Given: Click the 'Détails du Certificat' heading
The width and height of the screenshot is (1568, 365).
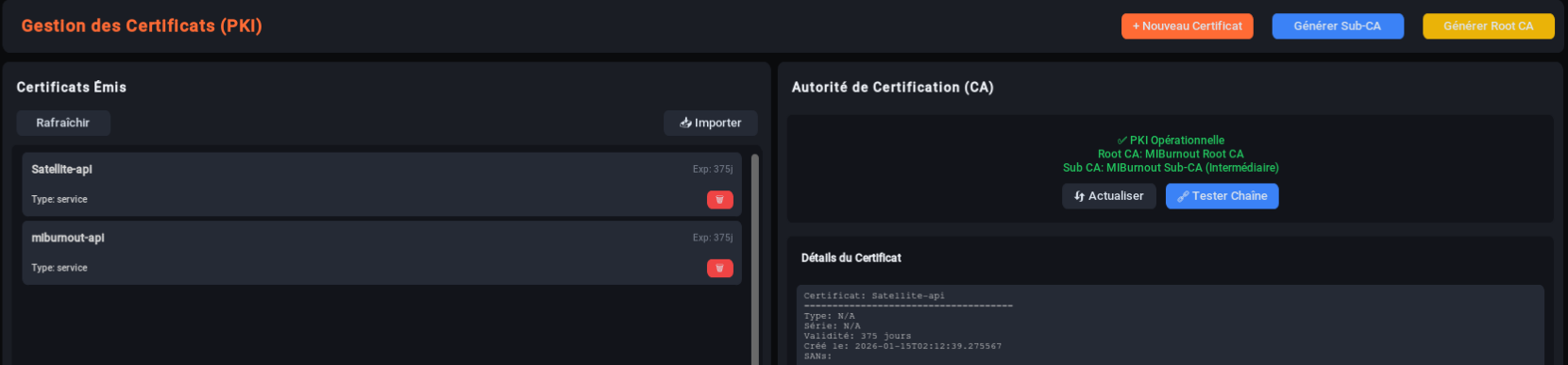Looking at the screenshot, I should (x=851, y=257).
